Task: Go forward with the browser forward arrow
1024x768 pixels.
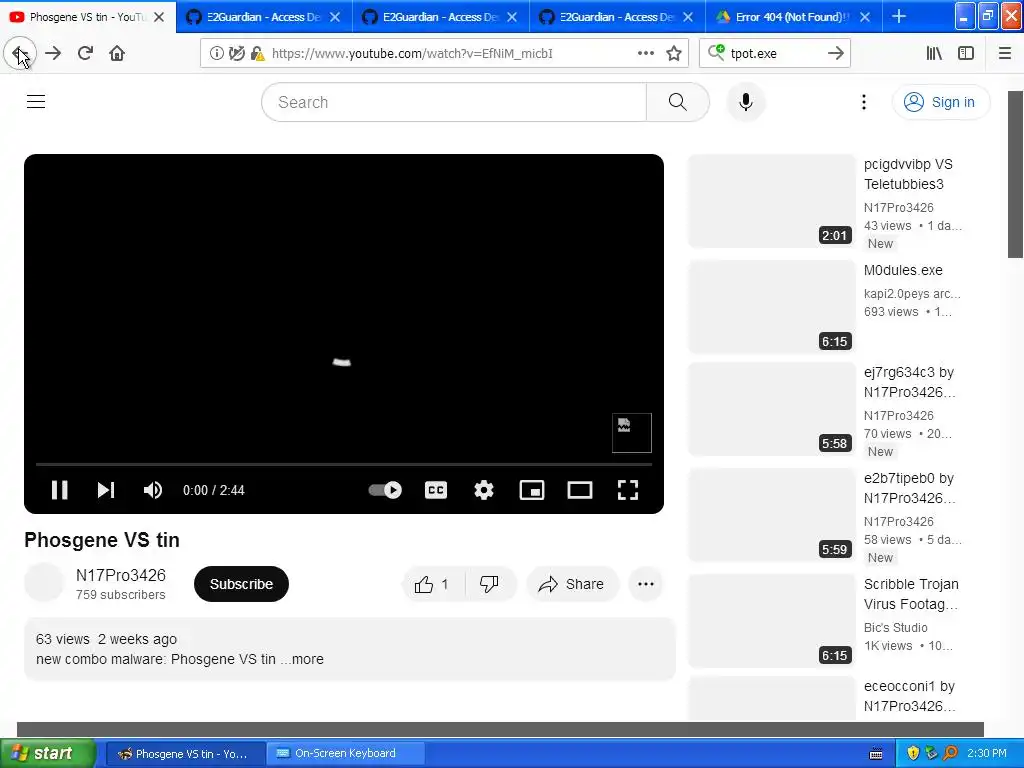Action: (x=53, y=54)
